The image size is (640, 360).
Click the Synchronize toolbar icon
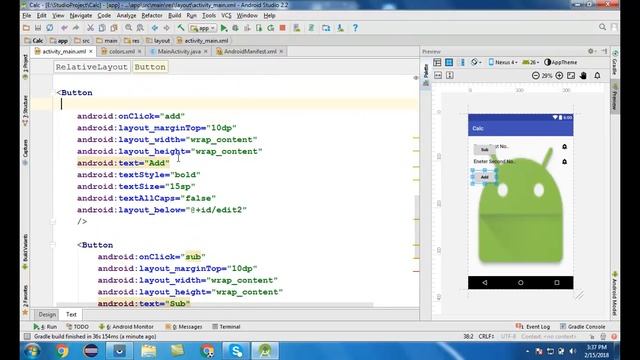pyautogui.click(x=50, y=28)
